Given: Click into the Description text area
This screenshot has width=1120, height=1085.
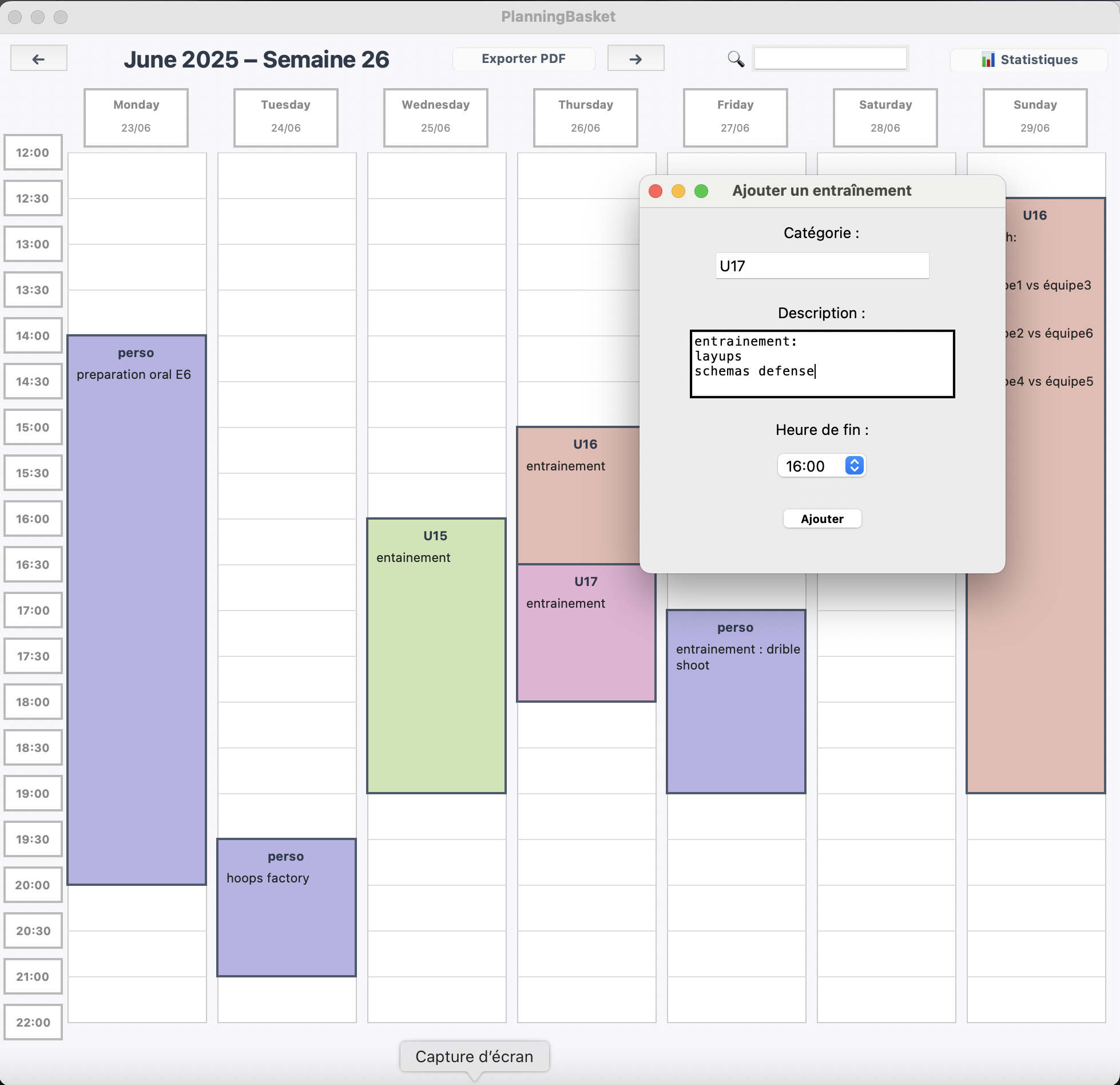Looking at the screenshot, I should pos(822,363).
